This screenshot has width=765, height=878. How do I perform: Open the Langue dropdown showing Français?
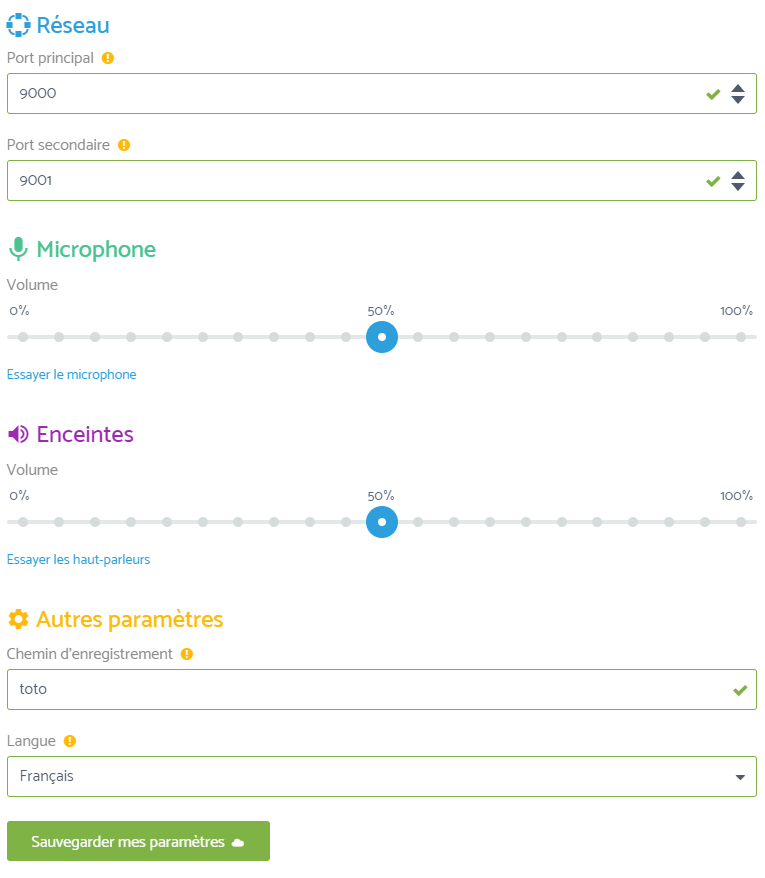click(382, 777)
